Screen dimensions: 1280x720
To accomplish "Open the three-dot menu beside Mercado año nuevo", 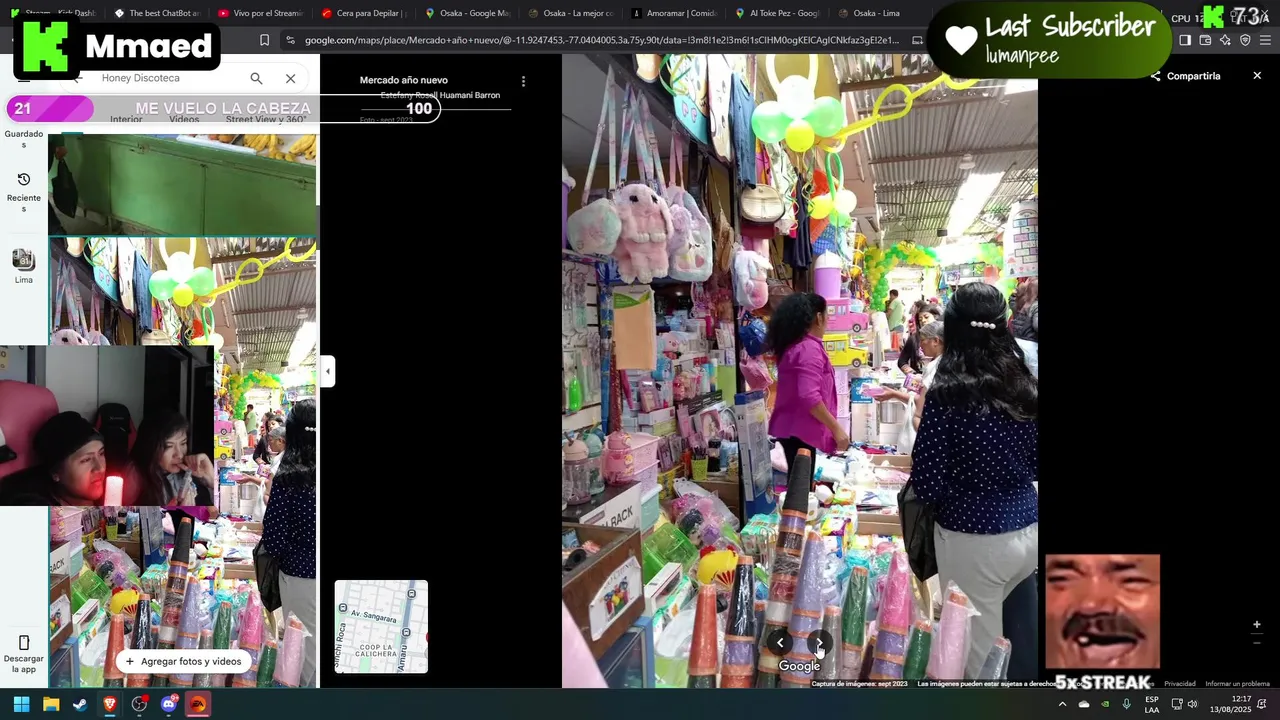I will [x=523, y=81].
